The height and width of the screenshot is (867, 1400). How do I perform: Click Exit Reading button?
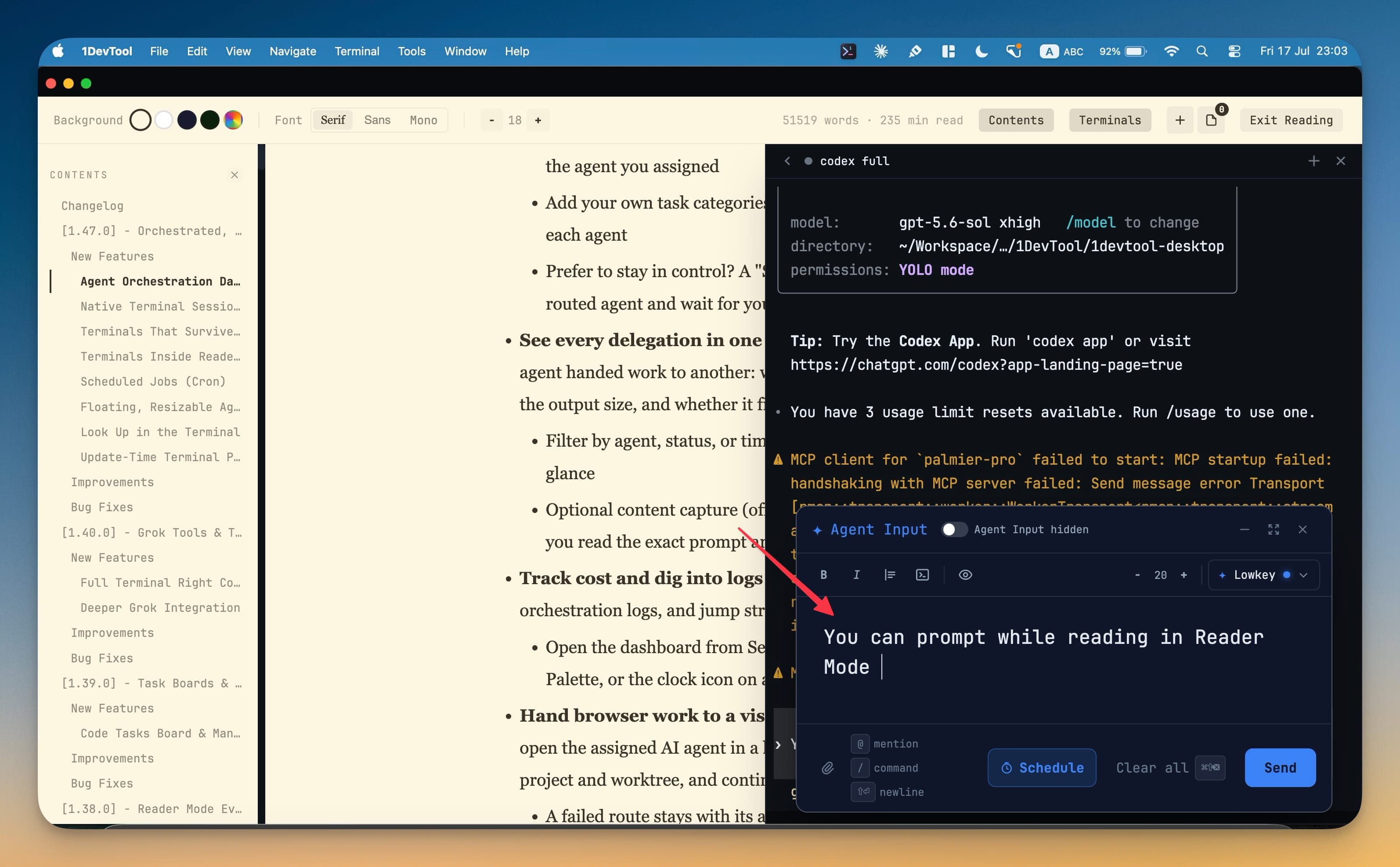(1291, 120)
